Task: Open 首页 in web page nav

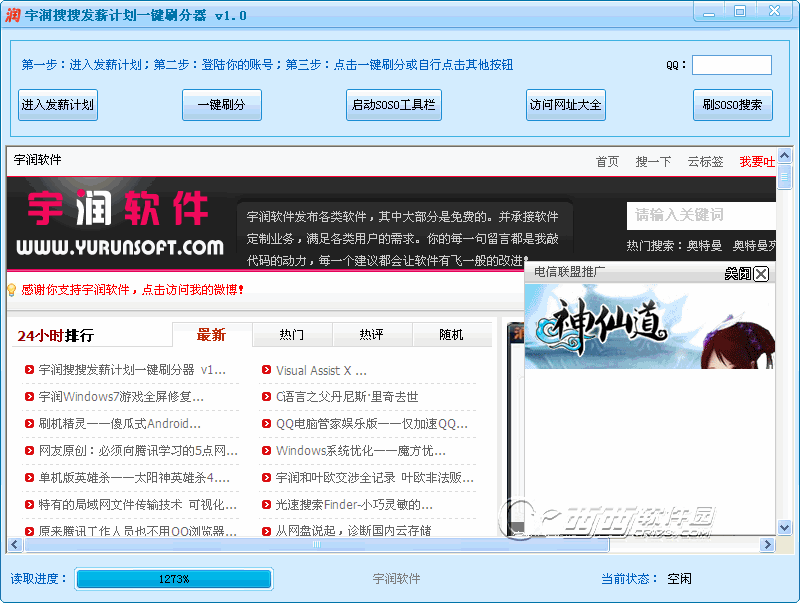Action: pyautogui.click(x=607, y=162)
